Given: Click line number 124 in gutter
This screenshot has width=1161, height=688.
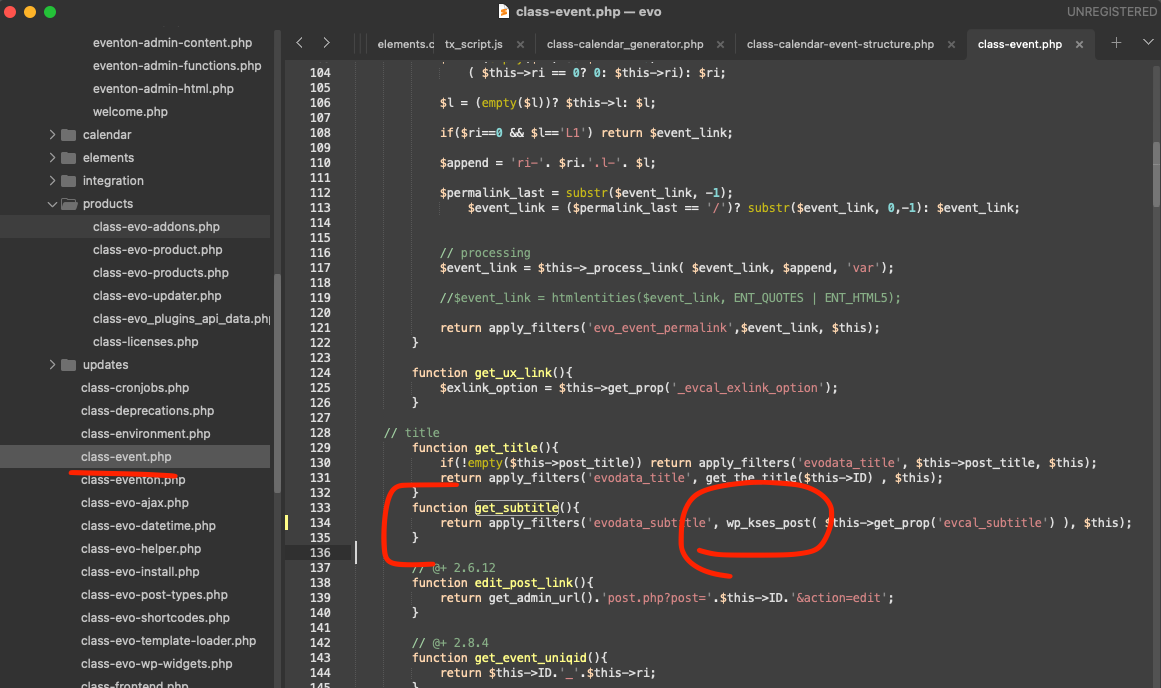Looking at the screenshot, I should pos(320,373).
